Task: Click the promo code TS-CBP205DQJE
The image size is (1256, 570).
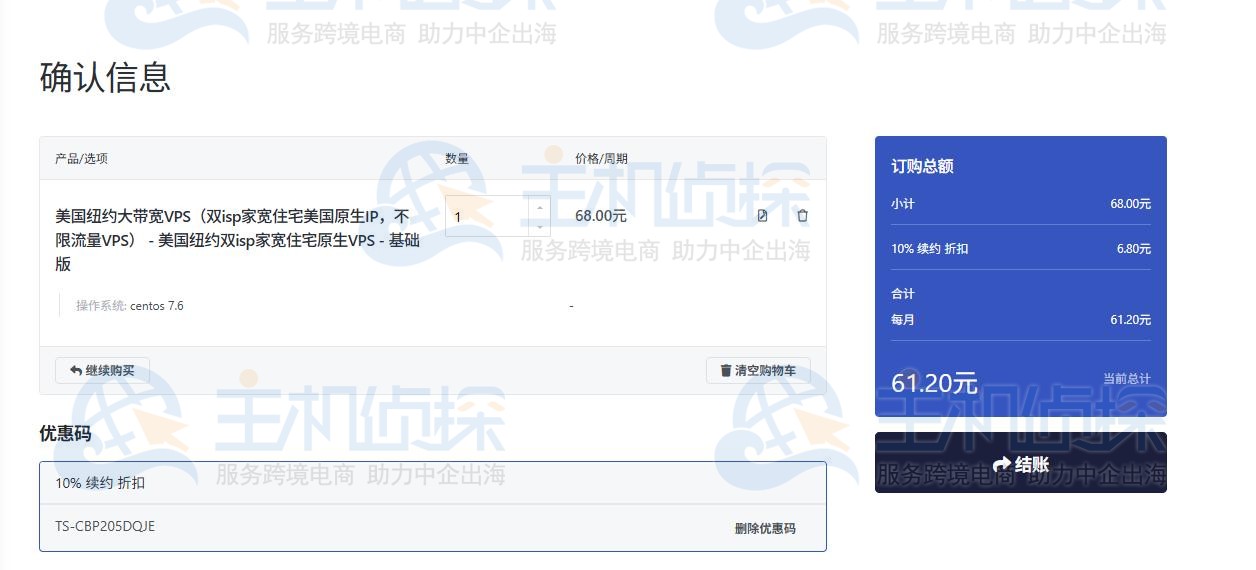Action: coord(105,526)
